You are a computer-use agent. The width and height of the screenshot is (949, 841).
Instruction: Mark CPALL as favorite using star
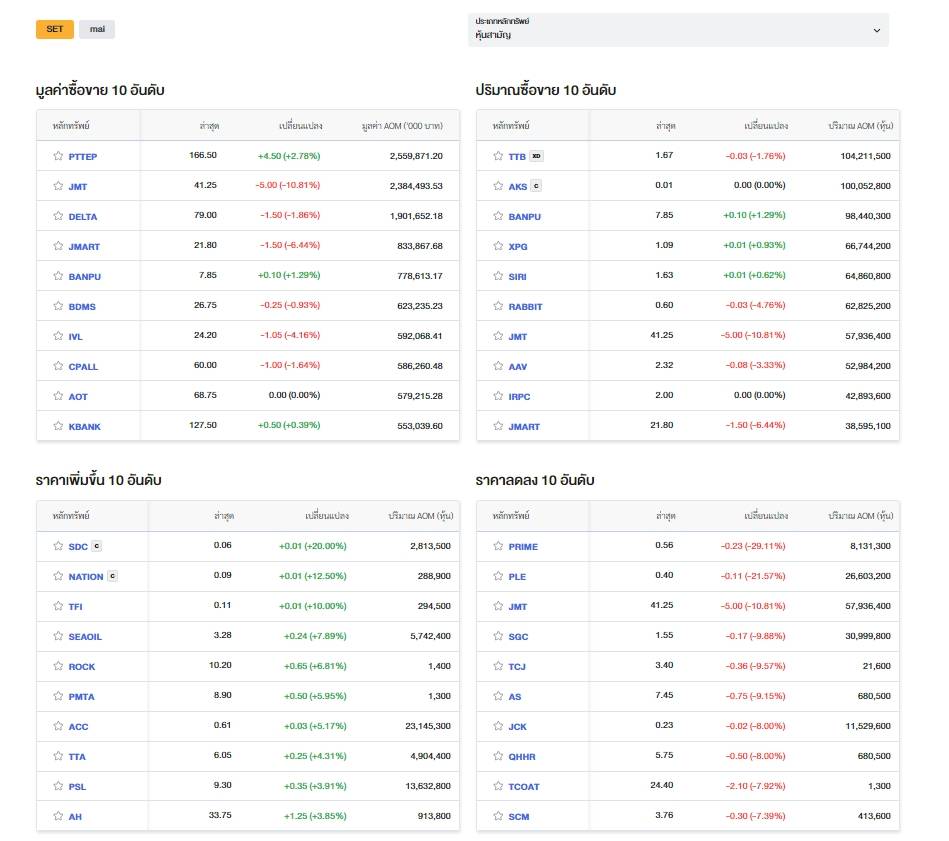click(x=58, y=366)
